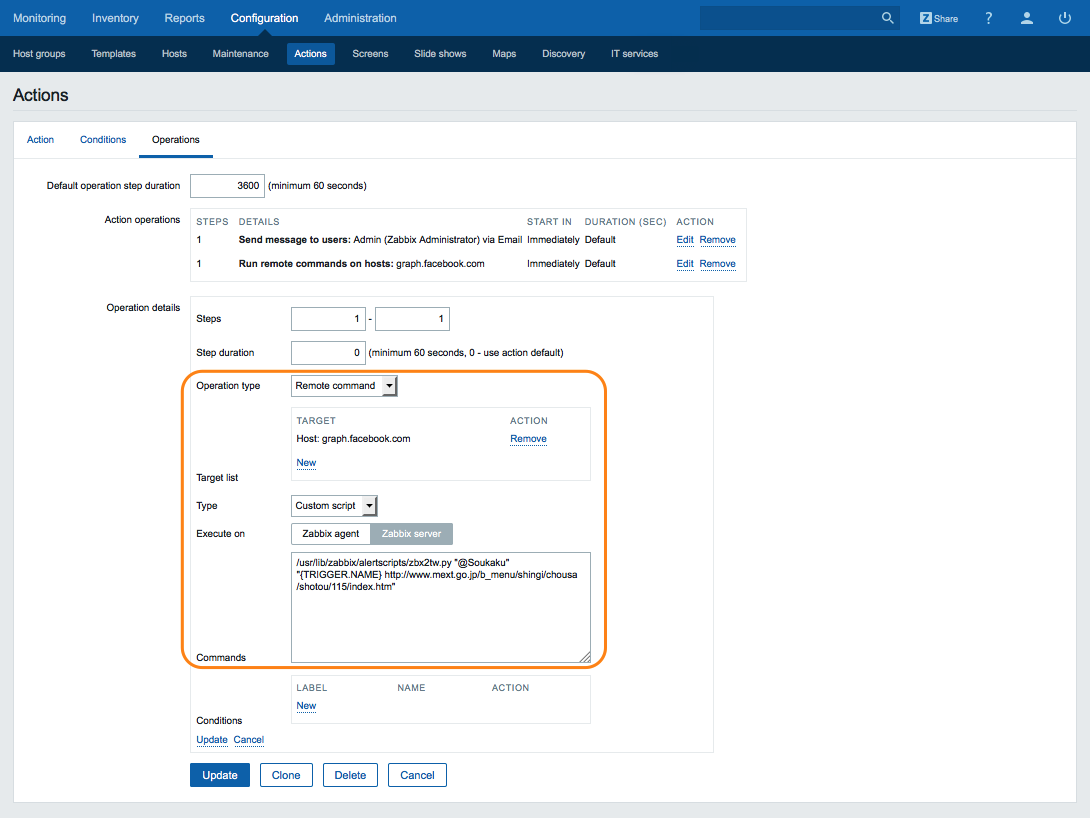1090x818 pixels.
Task: Remove target host graph.facebook.com
Action: point(528,439)
